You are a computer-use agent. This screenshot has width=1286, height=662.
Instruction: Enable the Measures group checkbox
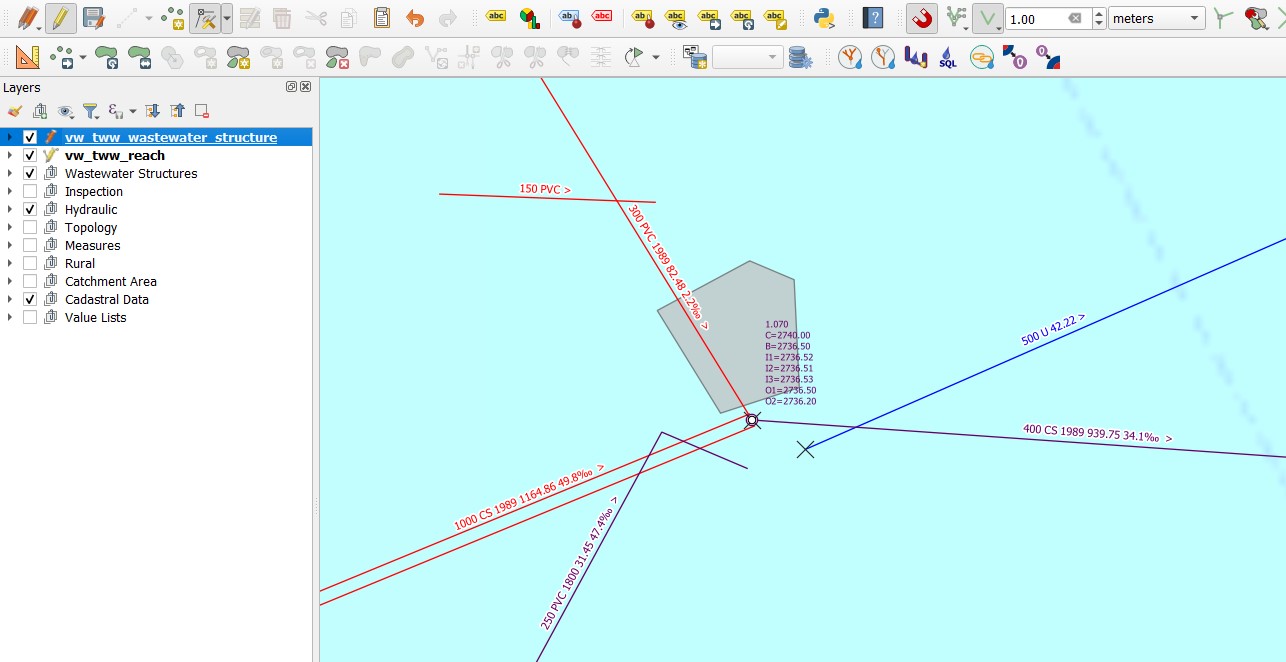(x=30, y=245)
